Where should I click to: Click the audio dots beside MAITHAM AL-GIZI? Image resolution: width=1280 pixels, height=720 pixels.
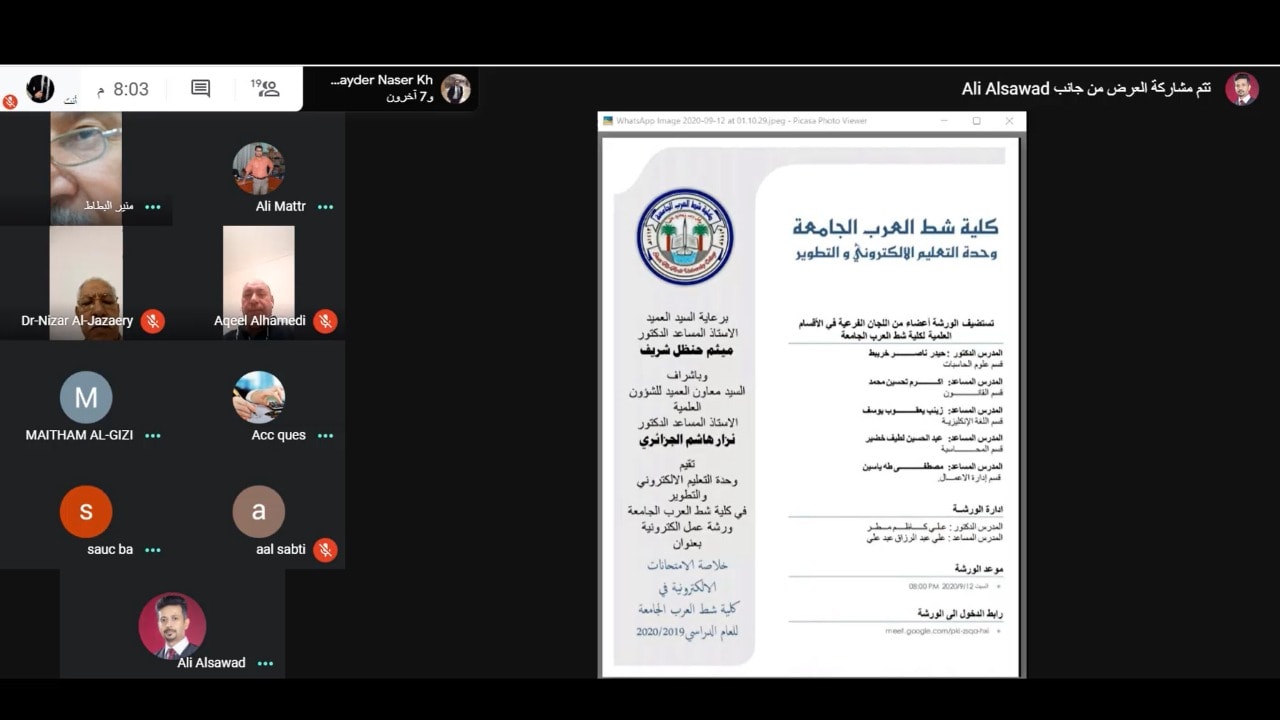pos(152,436)
